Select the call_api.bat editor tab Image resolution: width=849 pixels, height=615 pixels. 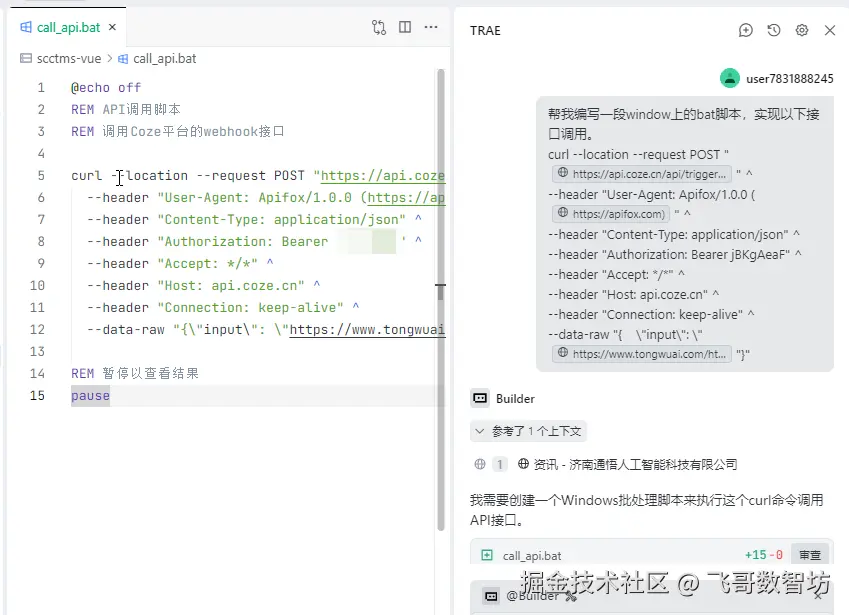coord(68,27)
